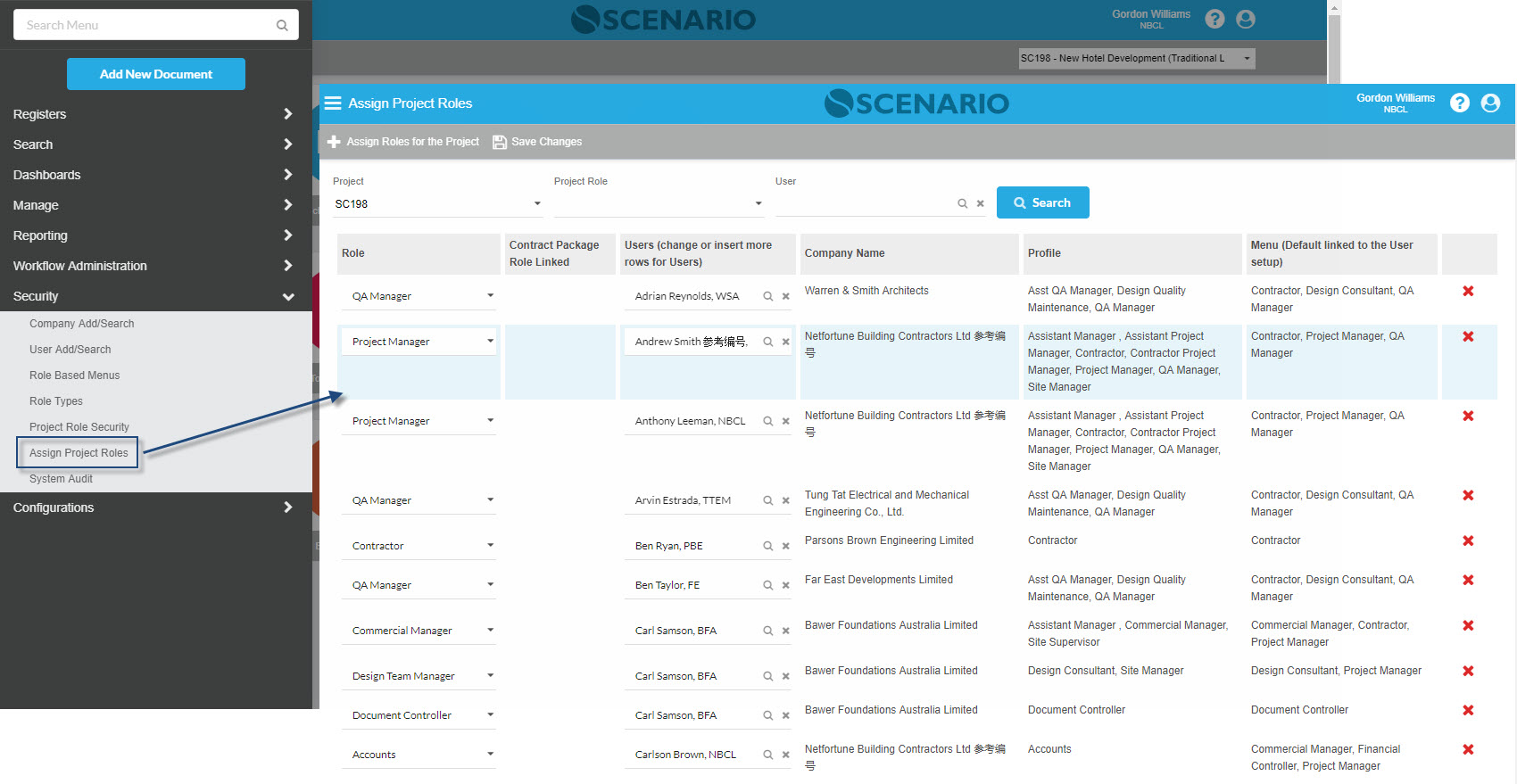Click the search magnifier icon in Search Menu box
1517x784 pixels.
click(282, 26)
